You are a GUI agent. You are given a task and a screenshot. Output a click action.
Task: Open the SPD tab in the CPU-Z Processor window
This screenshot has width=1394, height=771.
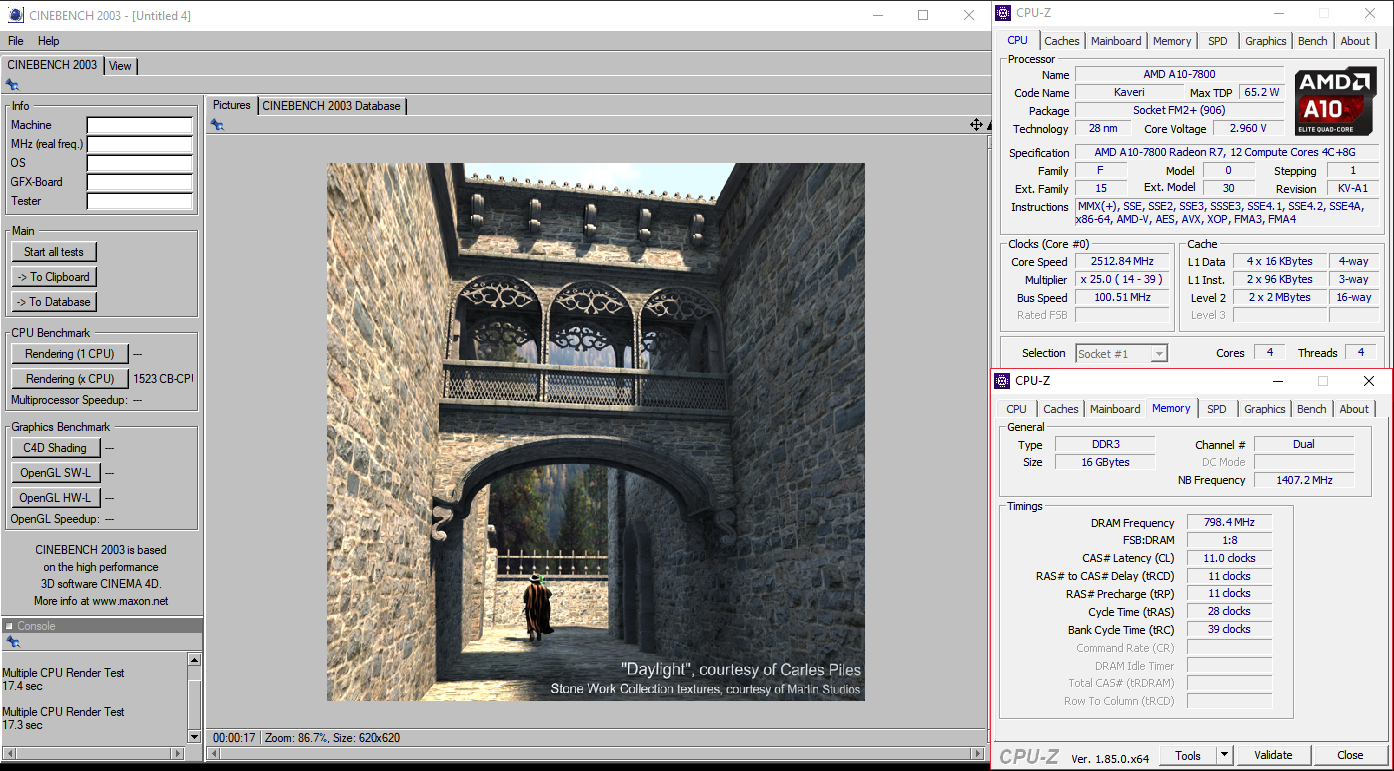(1218, 41)
